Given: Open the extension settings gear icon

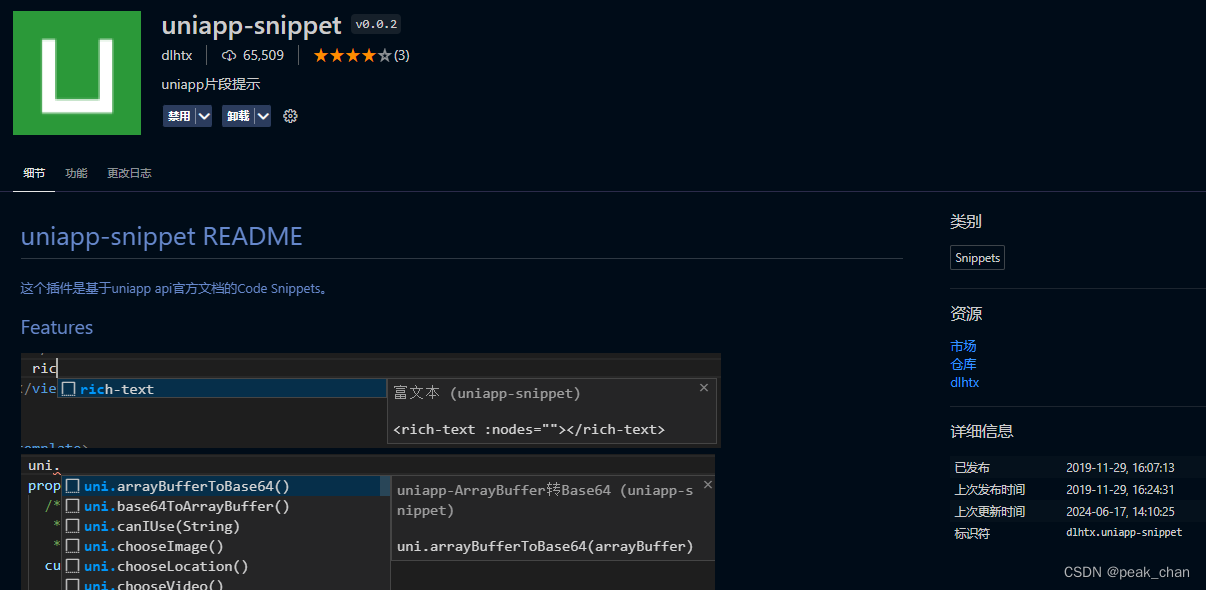Looking at the screenshot, I should click(x=290, y=116).
